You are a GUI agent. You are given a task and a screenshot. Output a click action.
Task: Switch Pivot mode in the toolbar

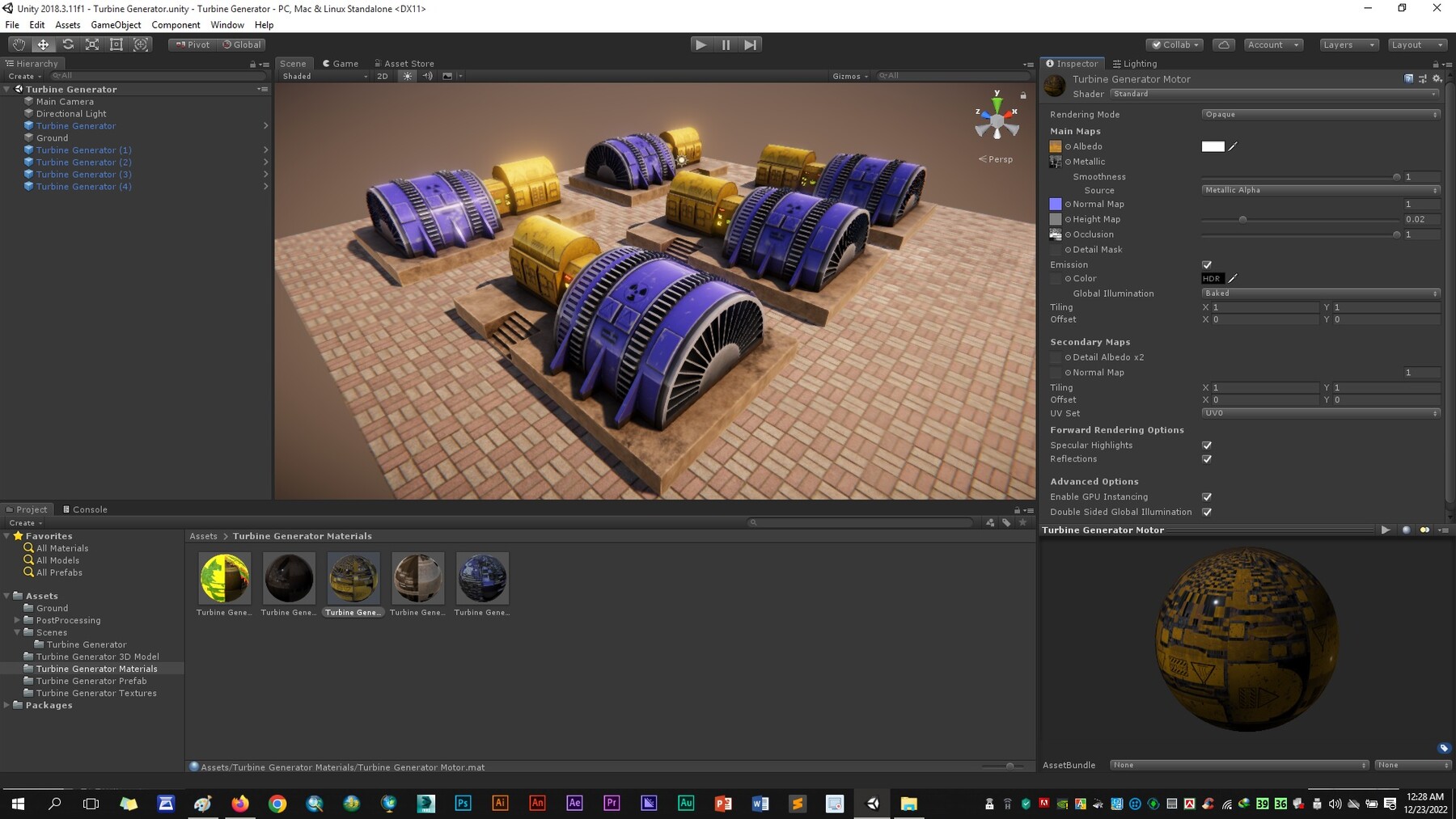(193, 44)
